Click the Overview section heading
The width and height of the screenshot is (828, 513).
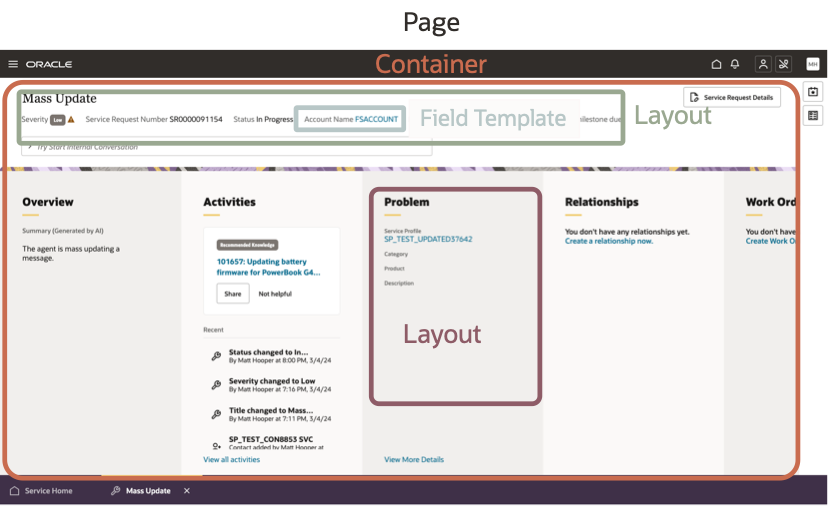click(48, 202)
